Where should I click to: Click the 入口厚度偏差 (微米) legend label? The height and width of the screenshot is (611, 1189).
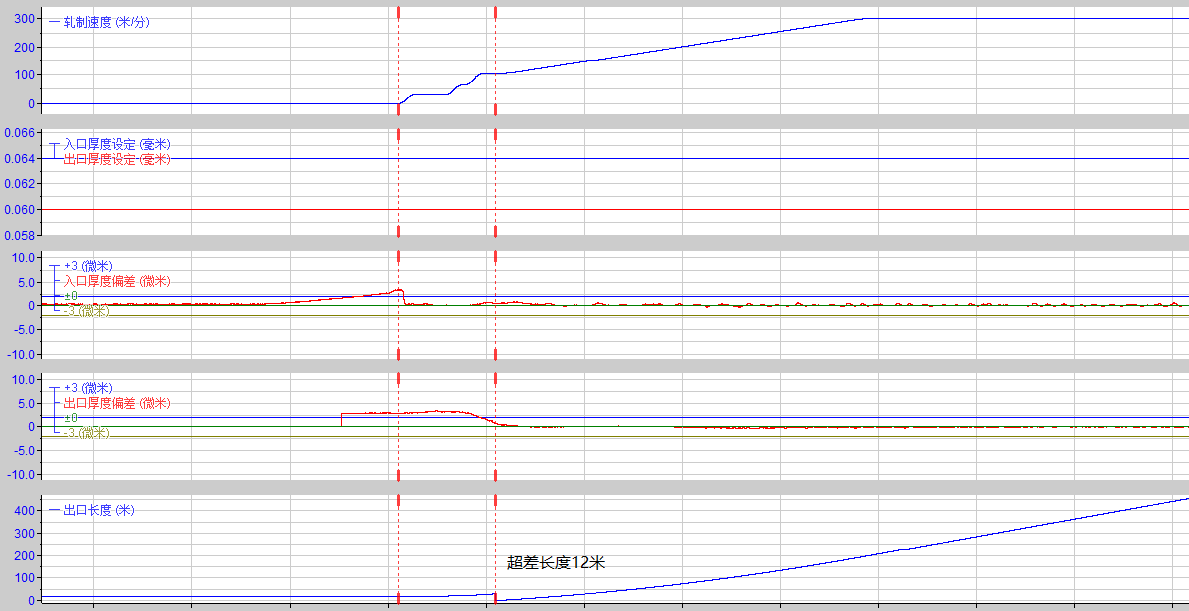pyautogui.click(x=116, y=281)
